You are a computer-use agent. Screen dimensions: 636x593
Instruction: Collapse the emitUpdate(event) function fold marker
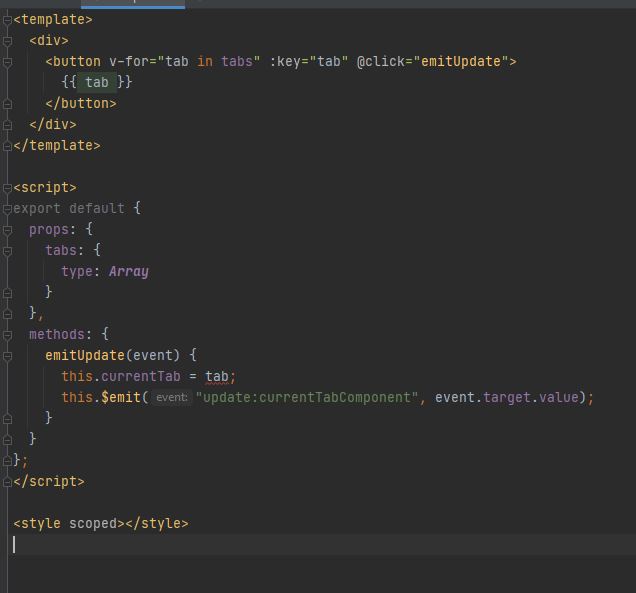click(7, 356)
